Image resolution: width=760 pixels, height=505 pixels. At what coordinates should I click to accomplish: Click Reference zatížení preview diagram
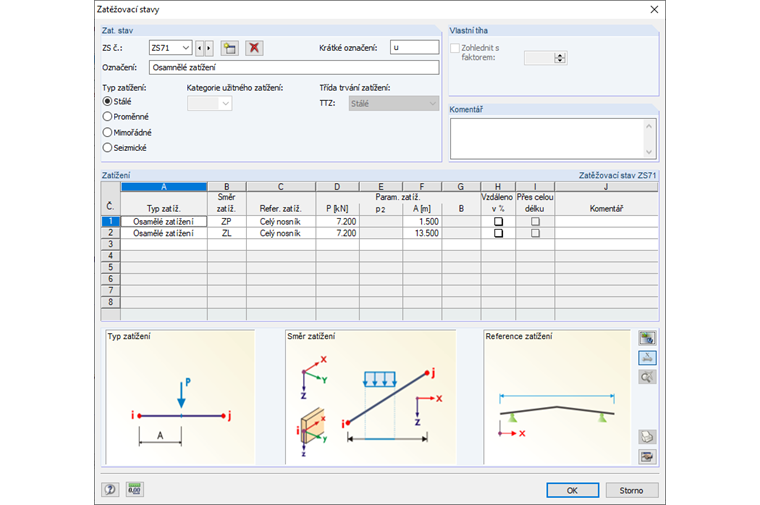[557, 397]
